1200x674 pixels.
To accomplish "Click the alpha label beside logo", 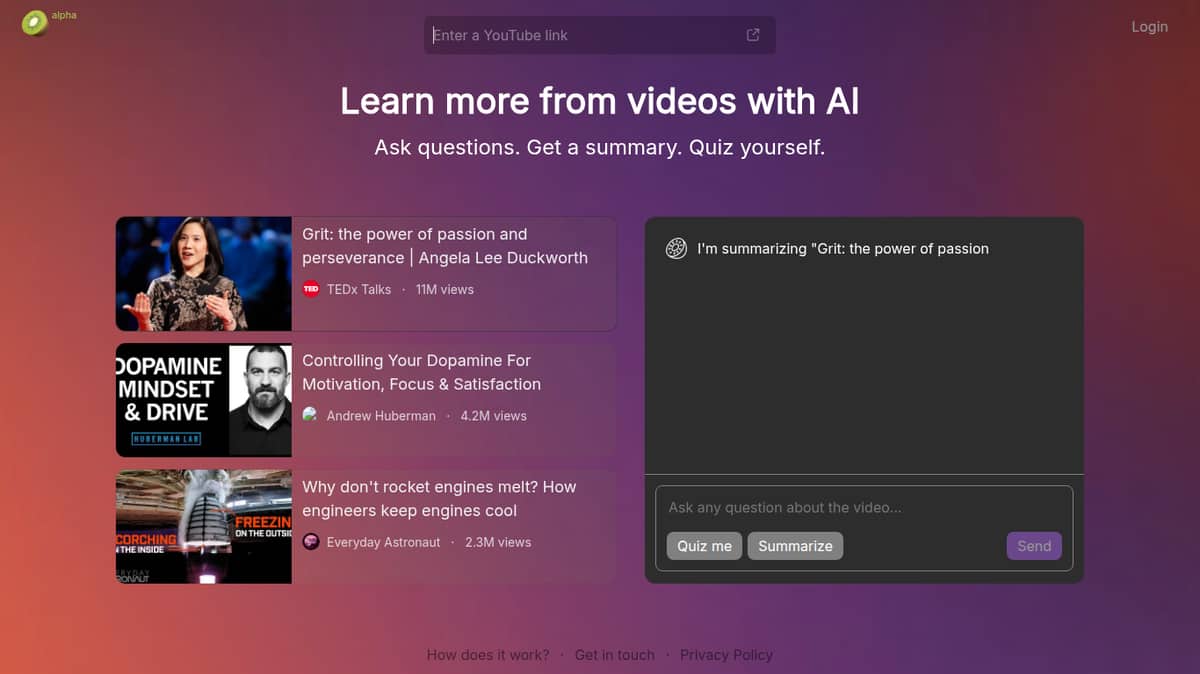I will click(x=64, y=15).
